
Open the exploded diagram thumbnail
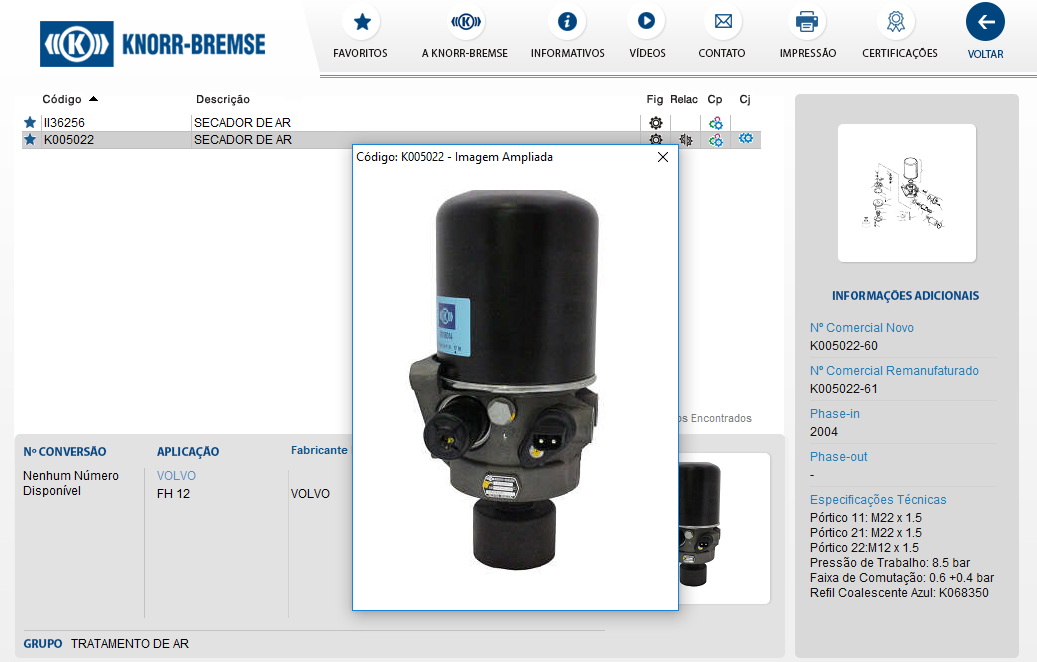point(906,193)
